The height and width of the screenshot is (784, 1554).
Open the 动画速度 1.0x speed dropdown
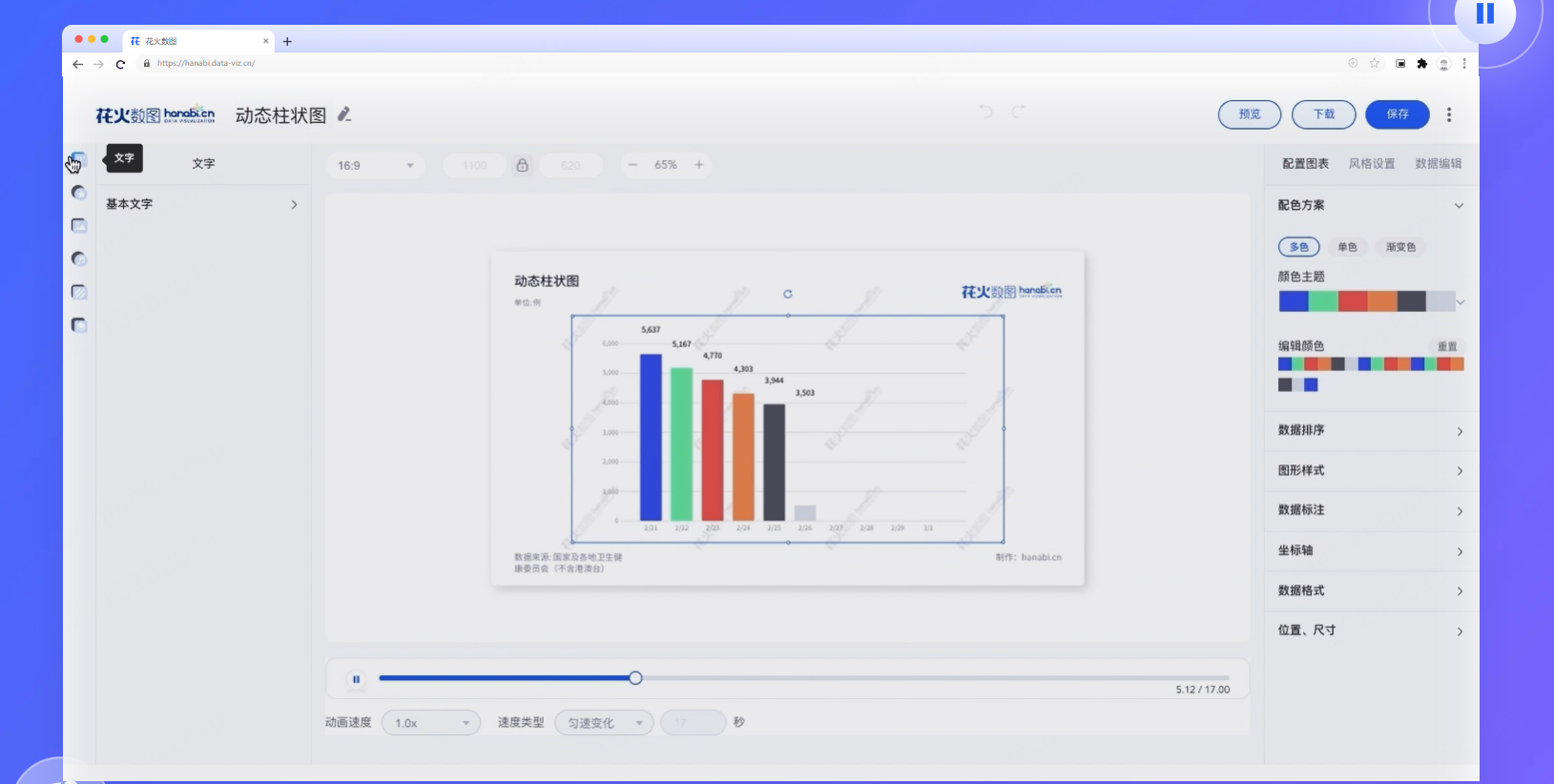431,723
